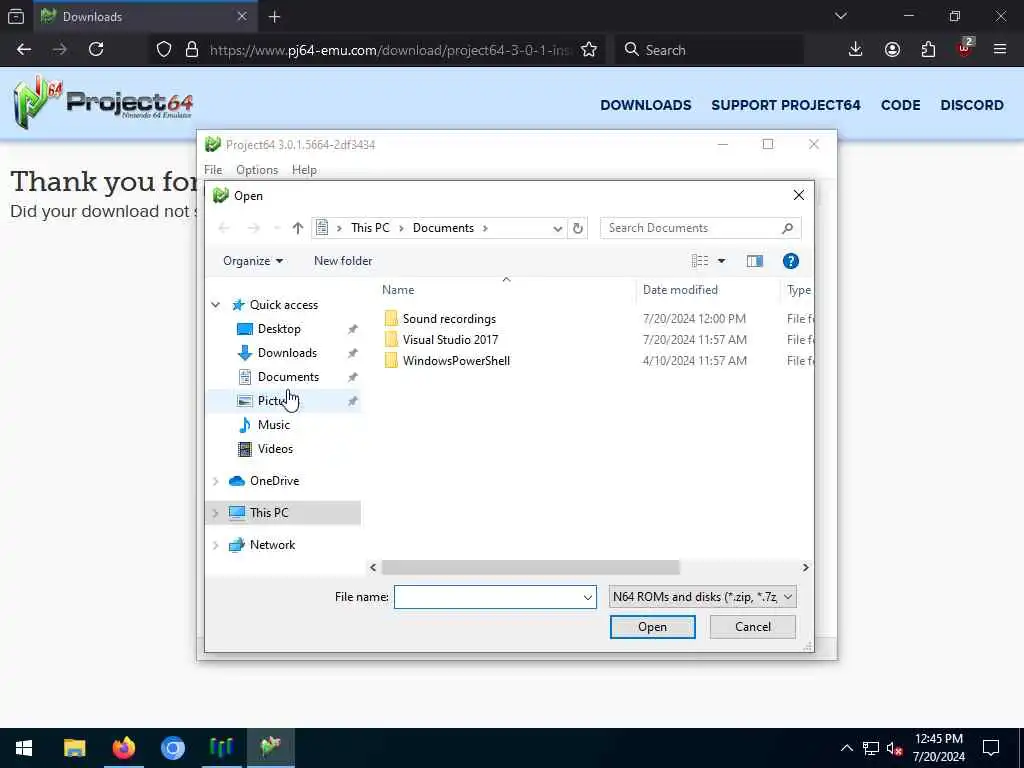
Task: Click the muted volume tray icon
Action: (894, 748)
